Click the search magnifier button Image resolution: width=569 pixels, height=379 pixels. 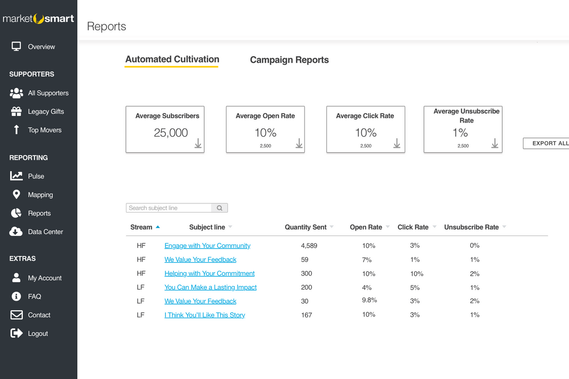[220, 208]
